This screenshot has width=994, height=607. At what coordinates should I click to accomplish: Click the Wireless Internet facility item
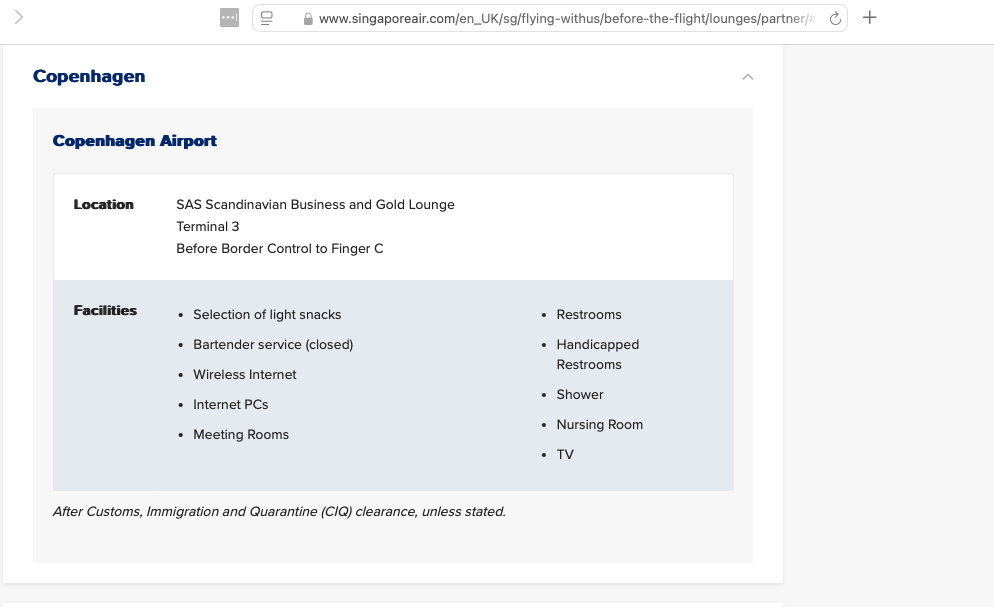(x=245, y=375)
